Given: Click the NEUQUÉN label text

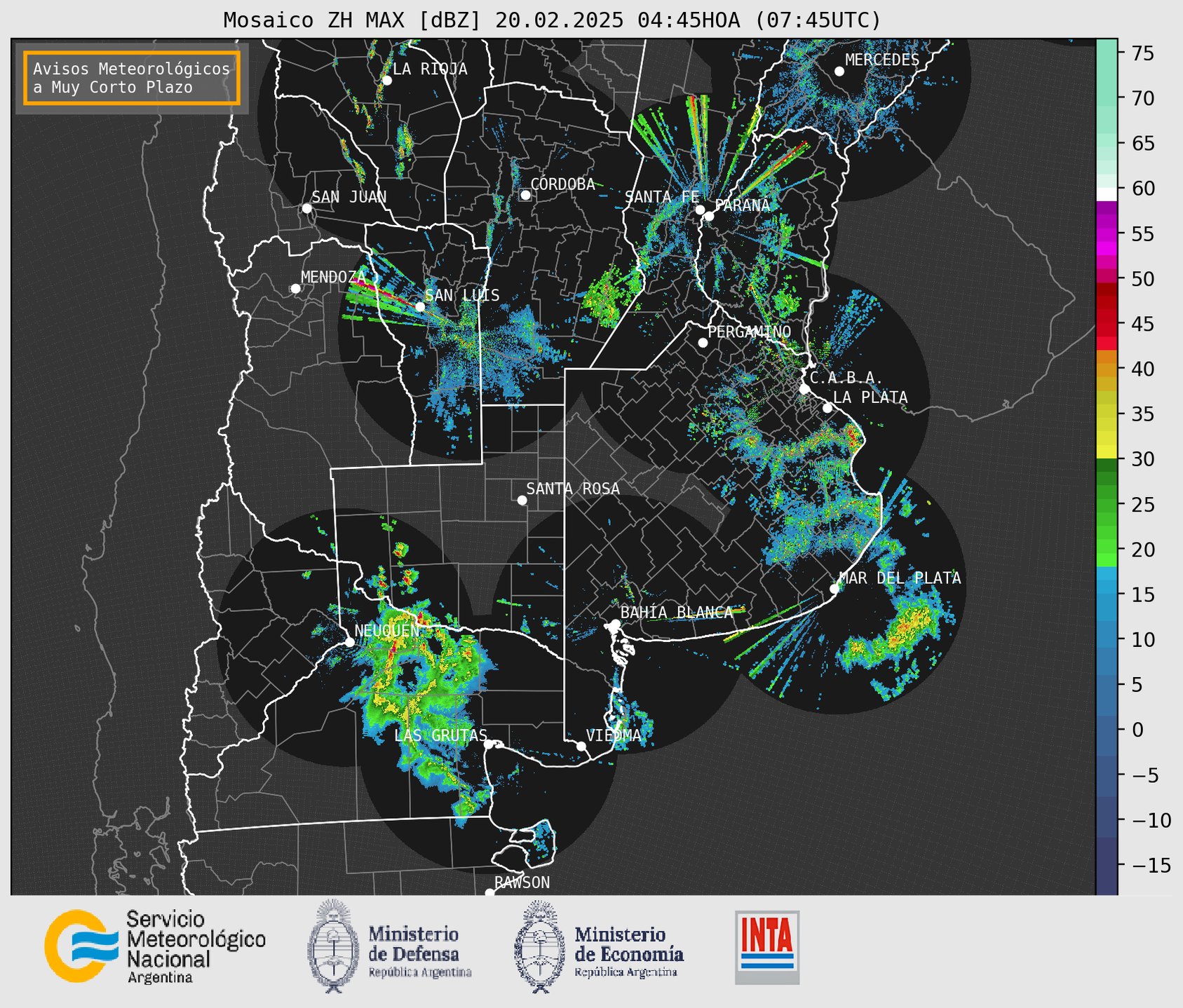Looking at the screenshot, I should point(387,631).
